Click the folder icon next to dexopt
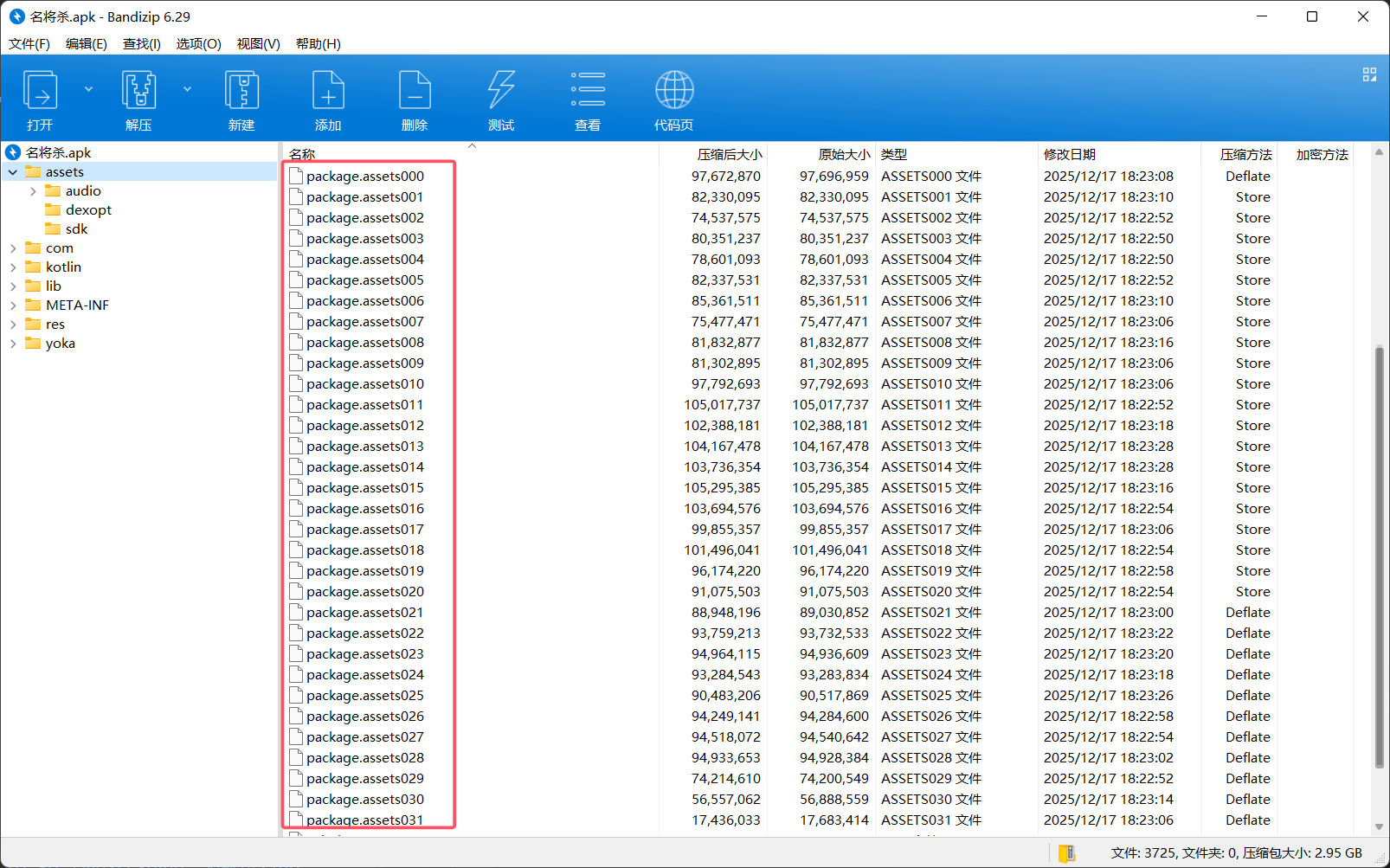The height and width of the screenshot is (868, 1390). (x=53, y=209)
